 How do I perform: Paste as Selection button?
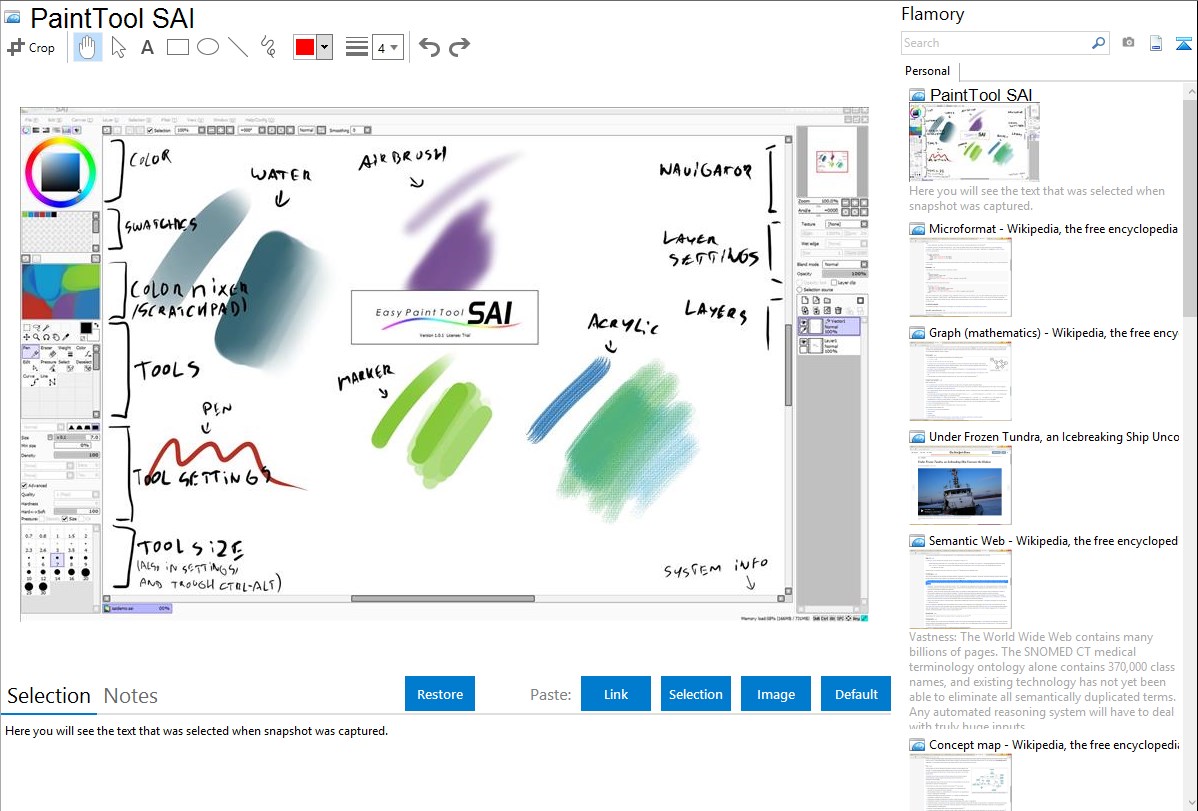(696, 694)
